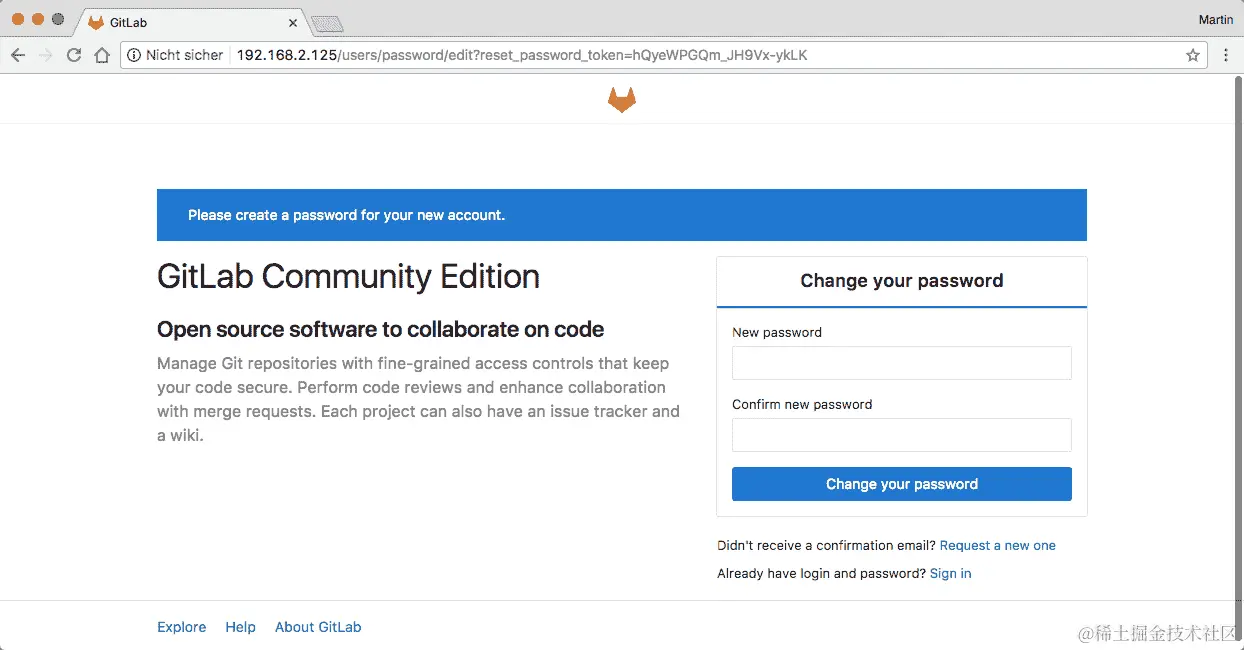Open a new browser tab

point(327,23)
